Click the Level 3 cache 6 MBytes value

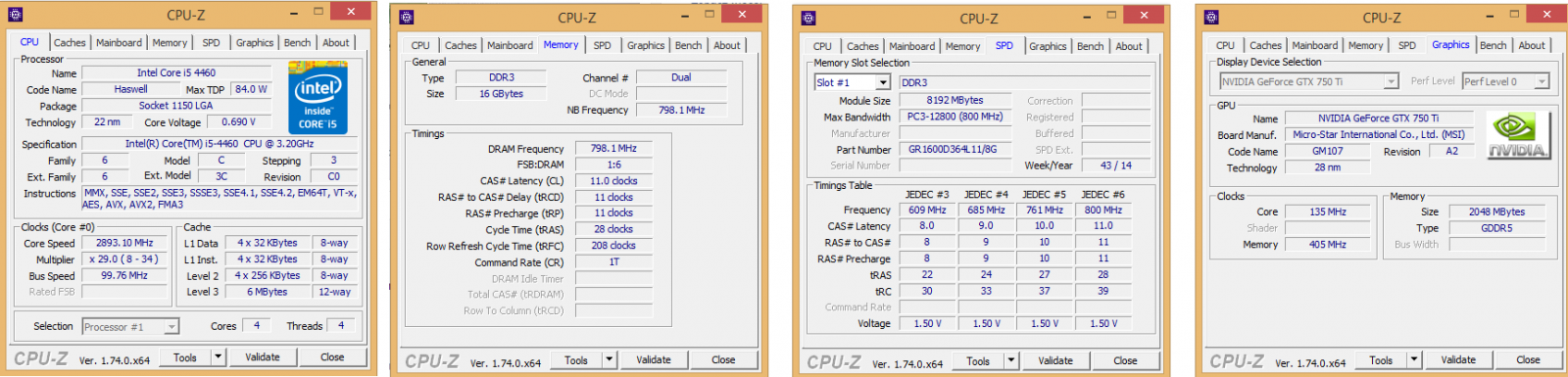268,292
